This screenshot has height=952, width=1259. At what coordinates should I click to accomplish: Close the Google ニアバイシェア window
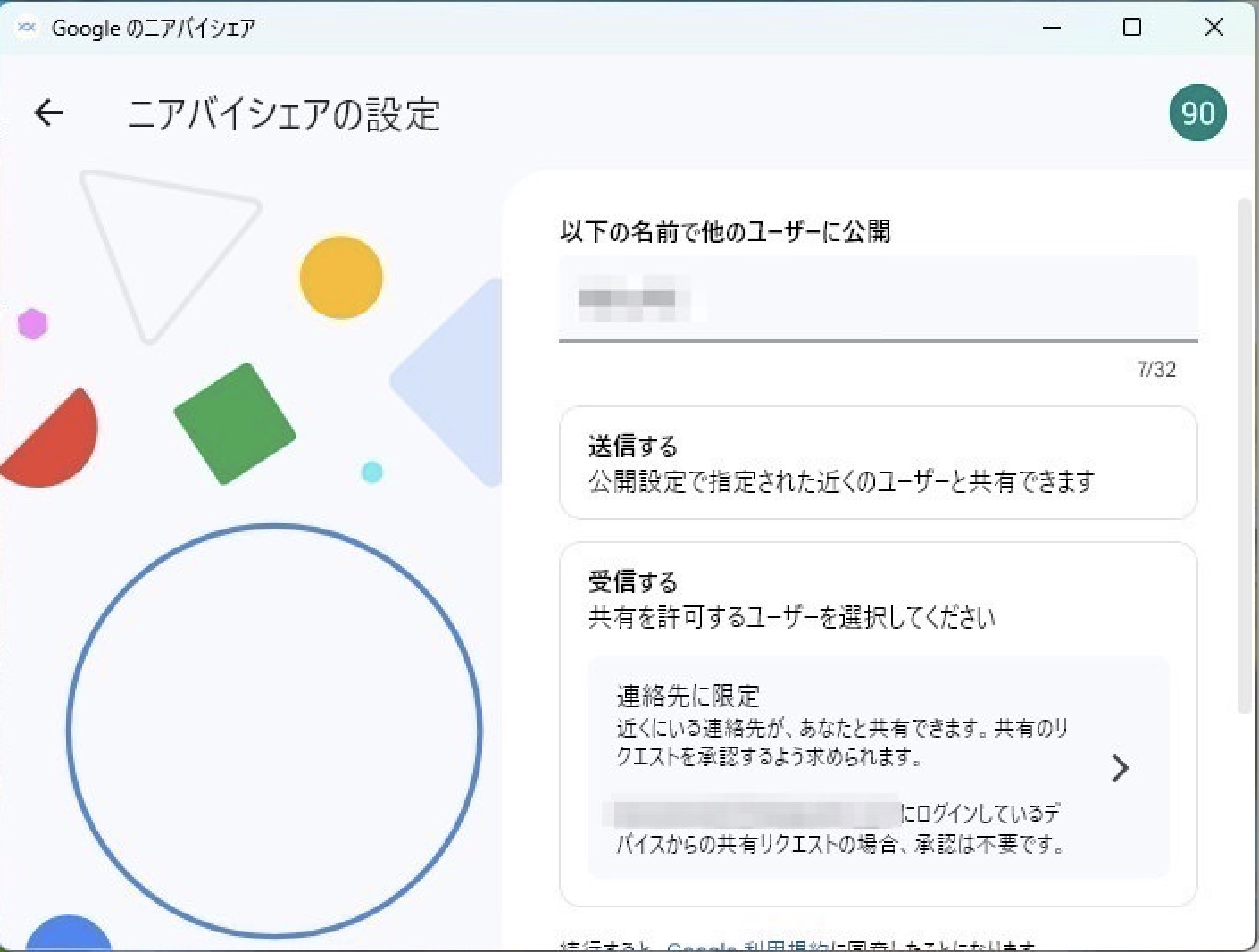coord(1213,28)
